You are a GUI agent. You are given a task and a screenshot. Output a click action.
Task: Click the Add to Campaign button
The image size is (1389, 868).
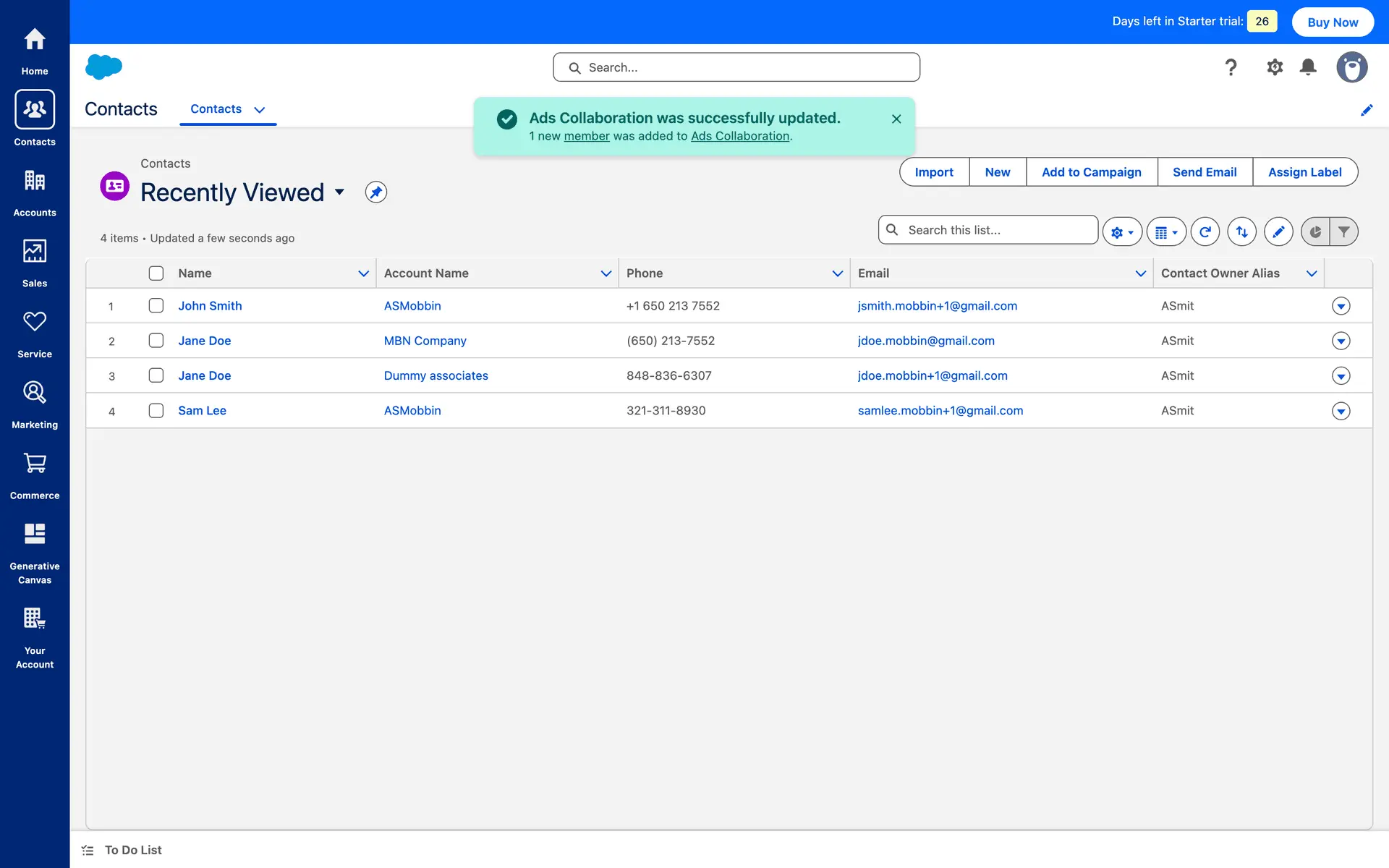(x=1091, y=172)
